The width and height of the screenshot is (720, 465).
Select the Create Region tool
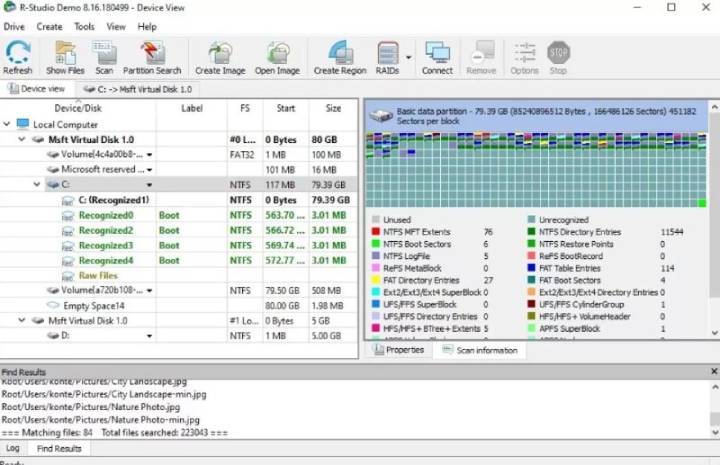pyautogui.click(x=340, y=57)
